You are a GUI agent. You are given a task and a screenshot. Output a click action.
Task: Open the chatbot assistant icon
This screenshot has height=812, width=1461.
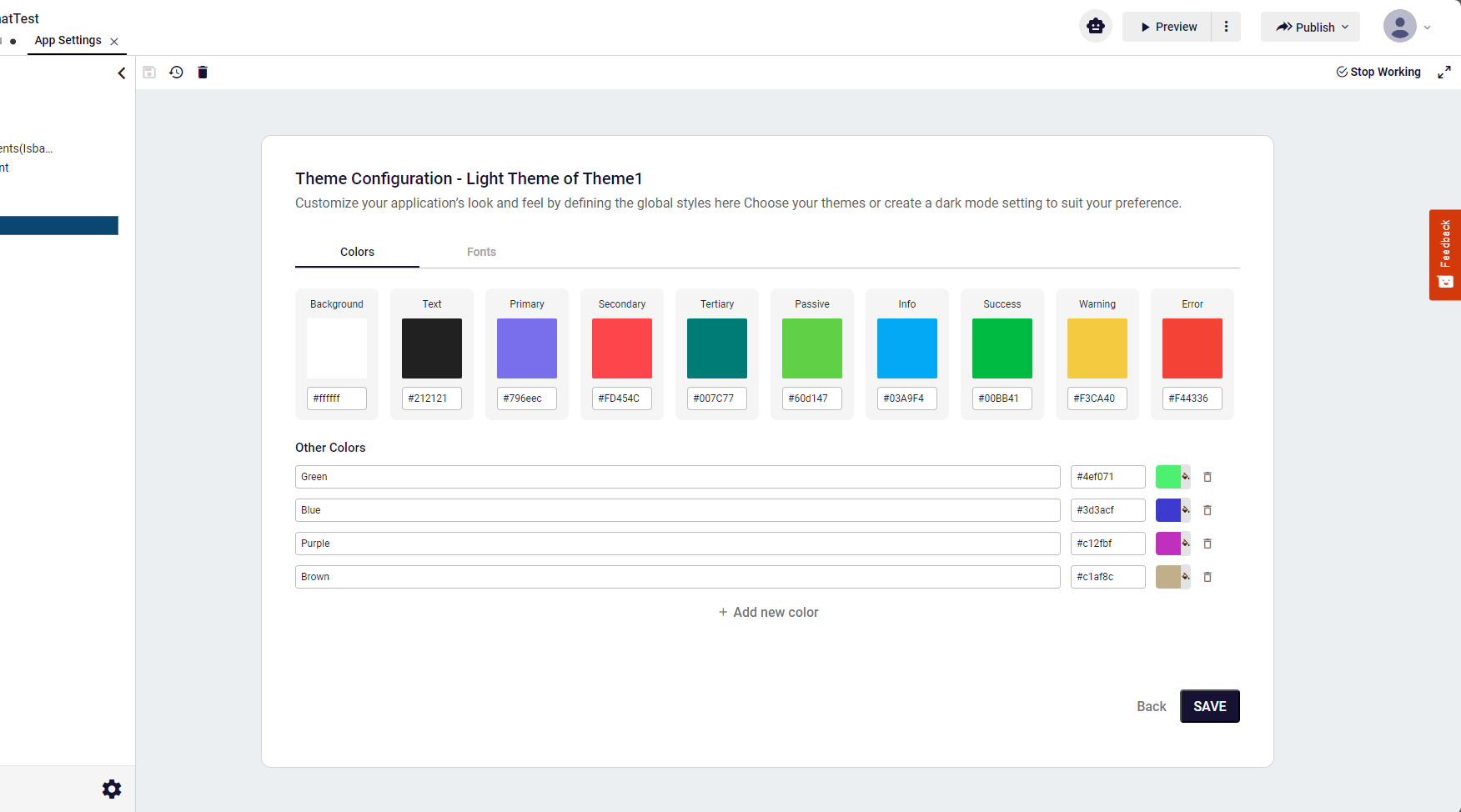(x=1095, y=27)
